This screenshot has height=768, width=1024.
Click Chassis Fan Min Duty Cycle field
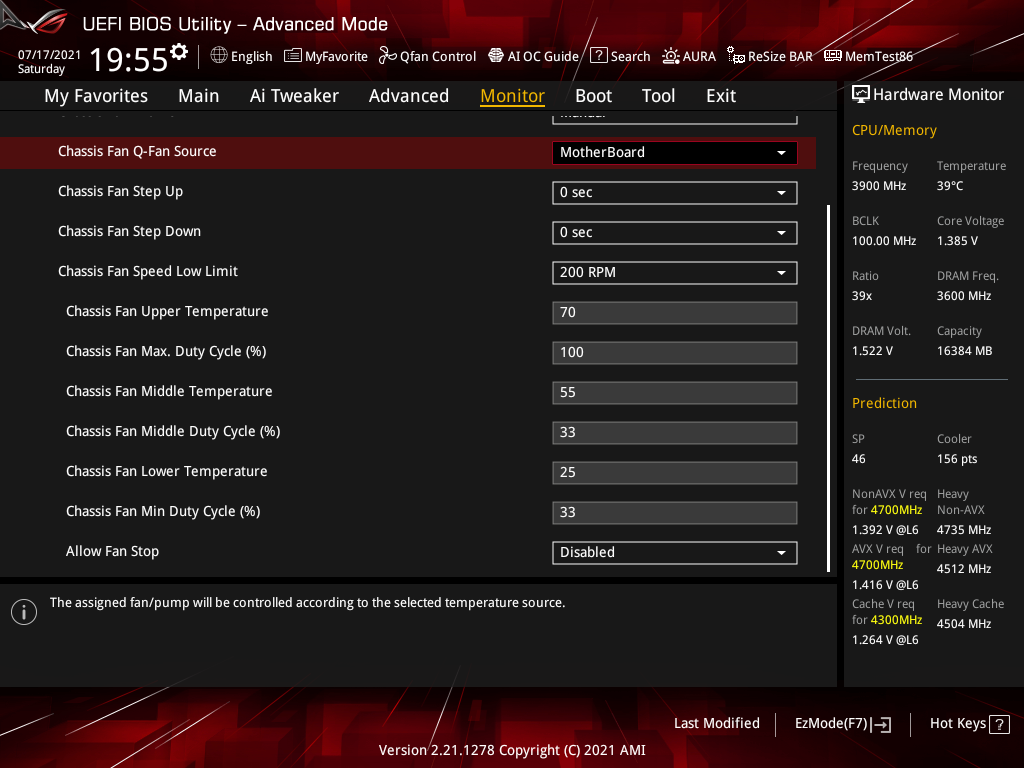[675, 512]
